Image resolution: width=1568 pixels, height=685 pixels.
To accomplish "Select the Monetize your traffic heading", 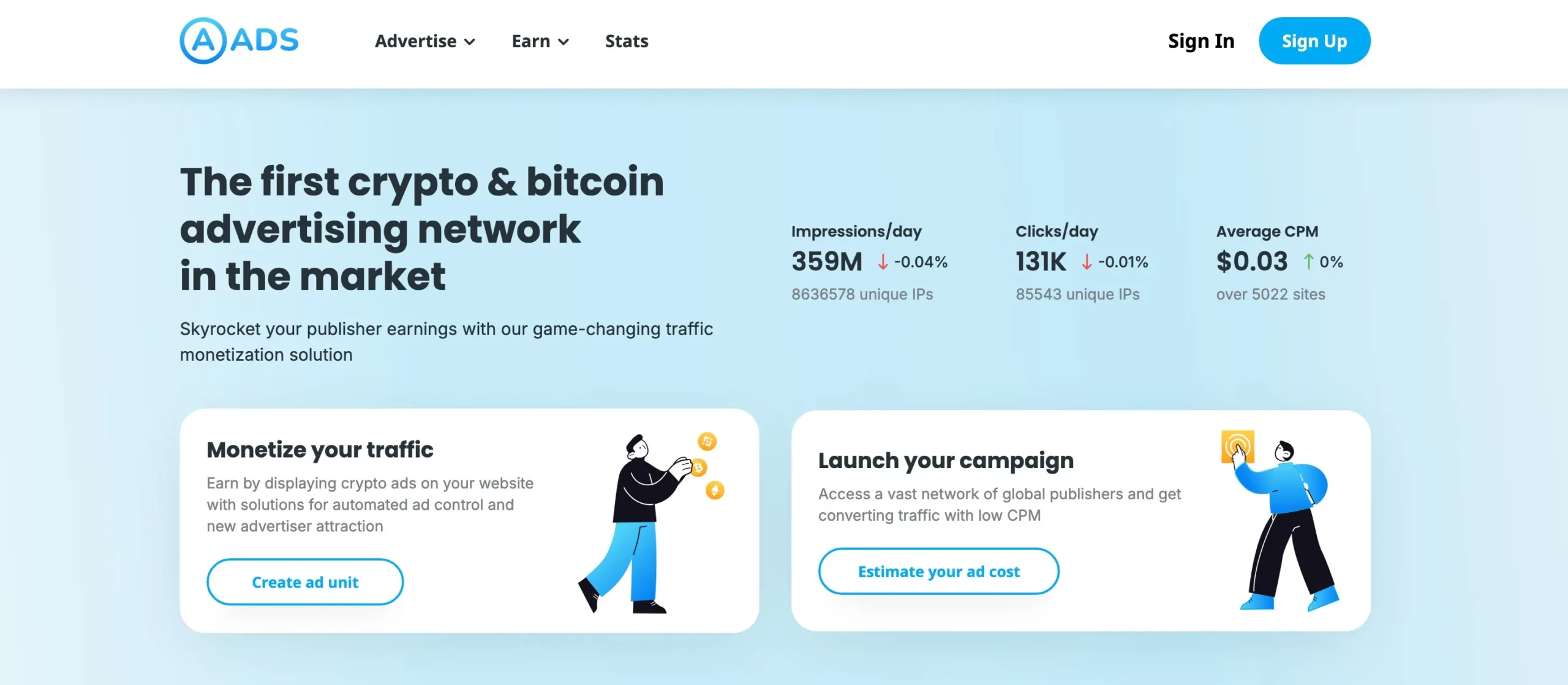I will (320, 450).
